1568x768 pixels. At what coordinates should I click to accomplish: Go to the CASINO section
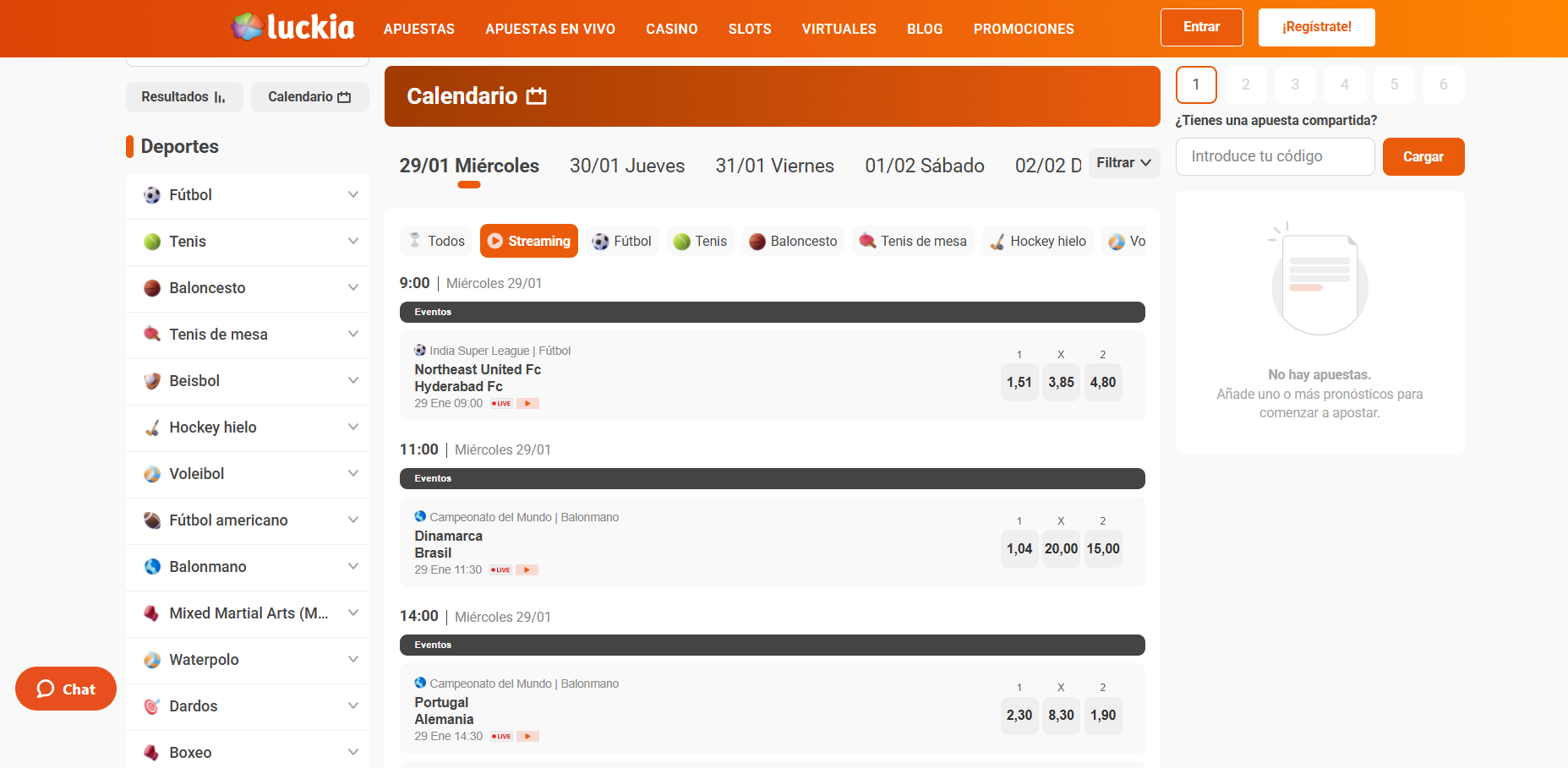[x=672, y=29]
